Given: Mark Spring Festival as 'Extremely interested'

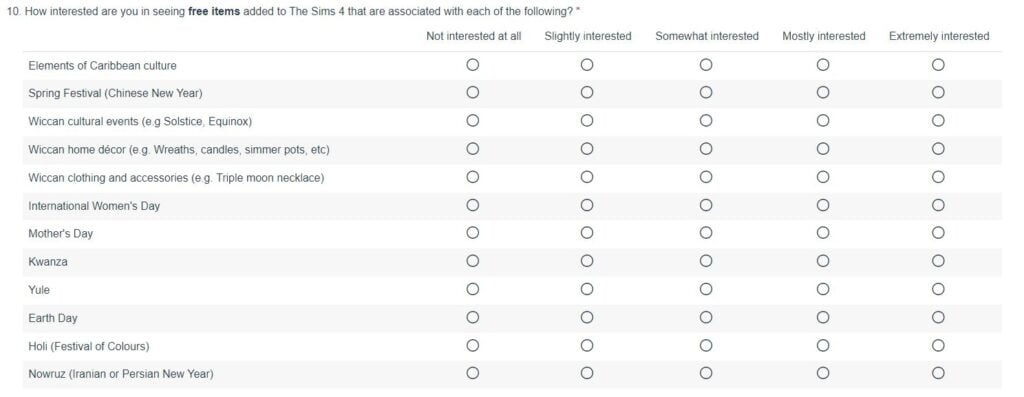Looking at the screenshot, I should point(938,93).
